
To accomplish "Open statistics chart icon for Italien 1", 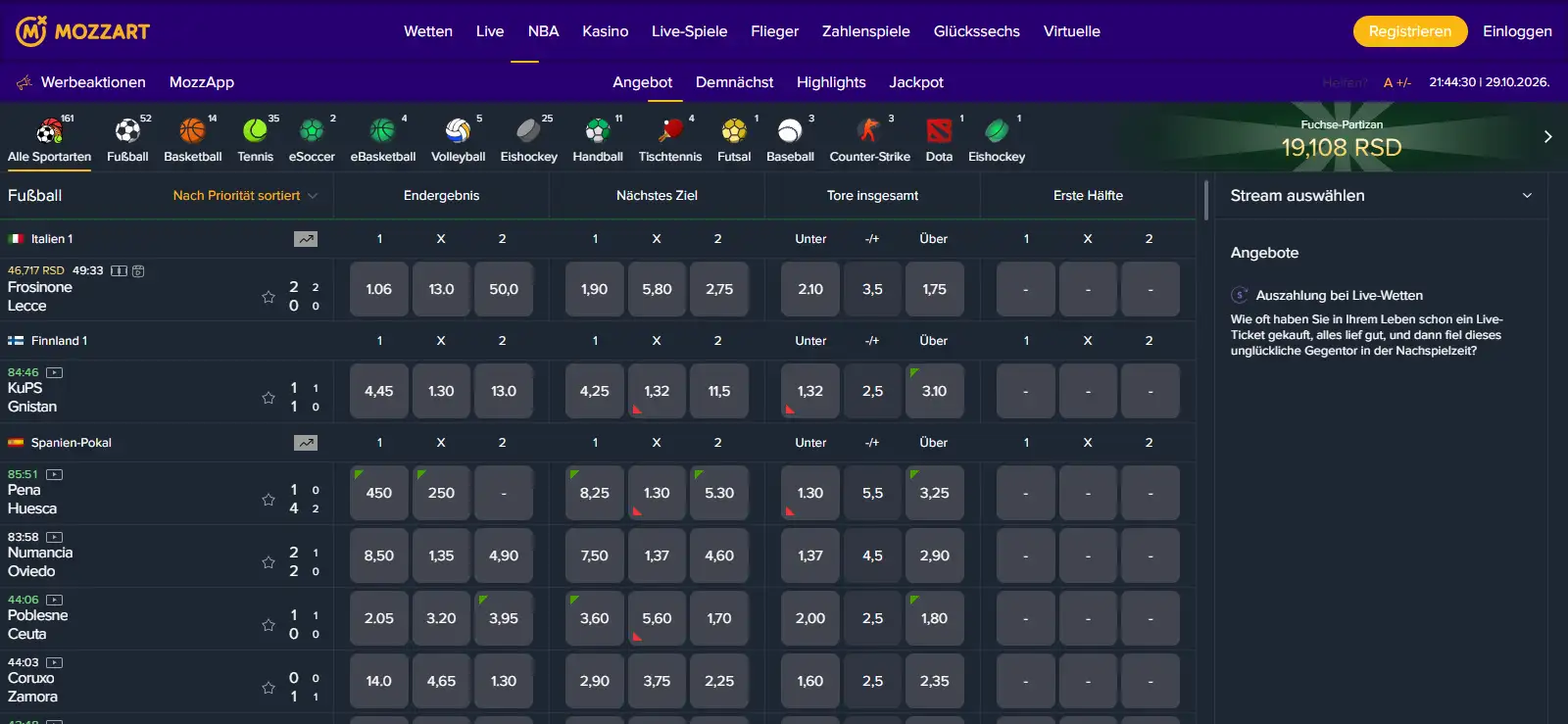I will pos(306,239).
